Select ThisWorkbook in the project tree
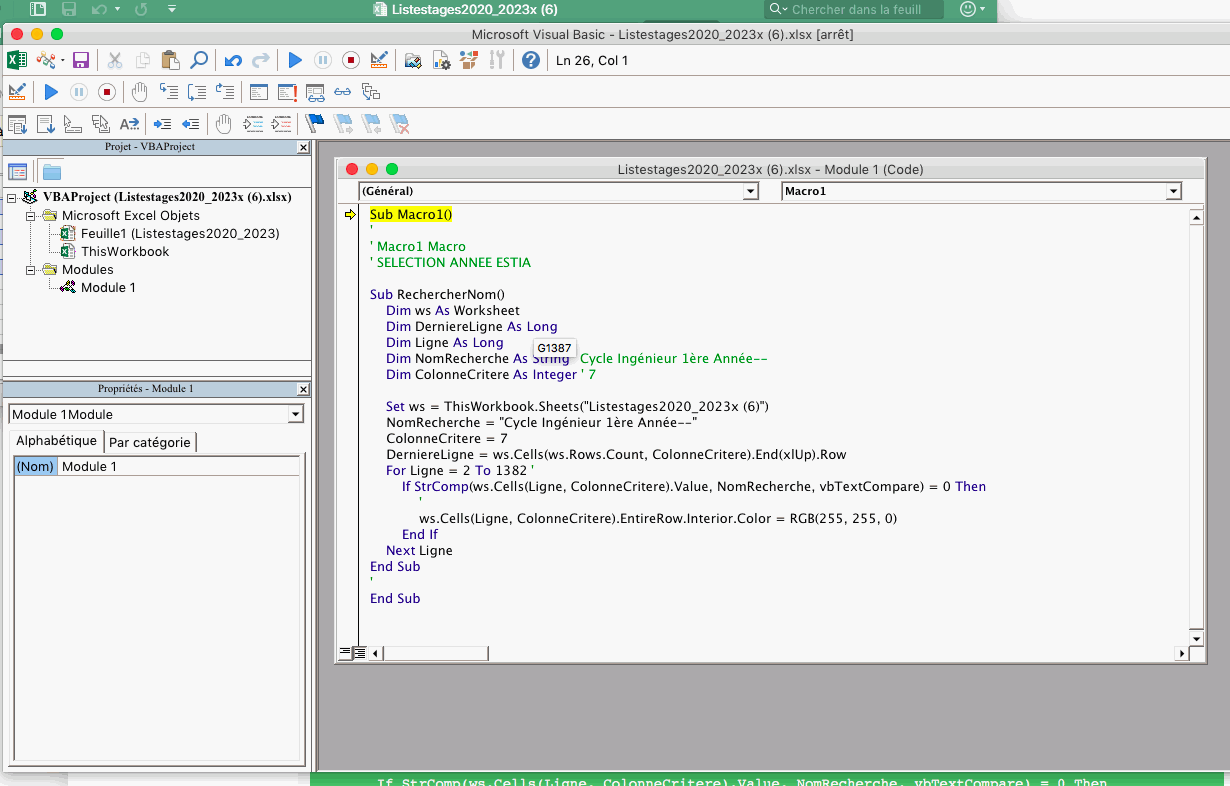The image size is (1230, 786). click(x=125, y=252)
